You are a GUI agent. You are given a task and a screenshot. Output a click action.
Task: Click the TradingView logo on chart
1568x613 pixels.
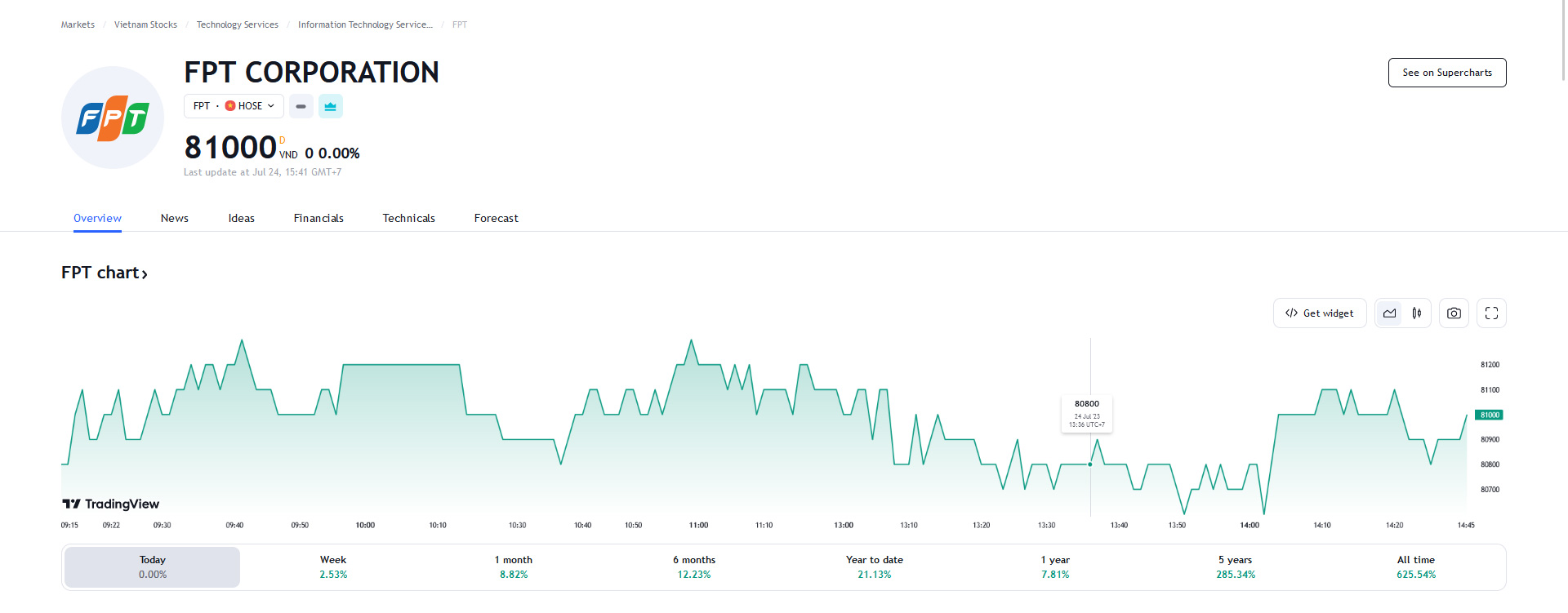(x=111, y=504)
